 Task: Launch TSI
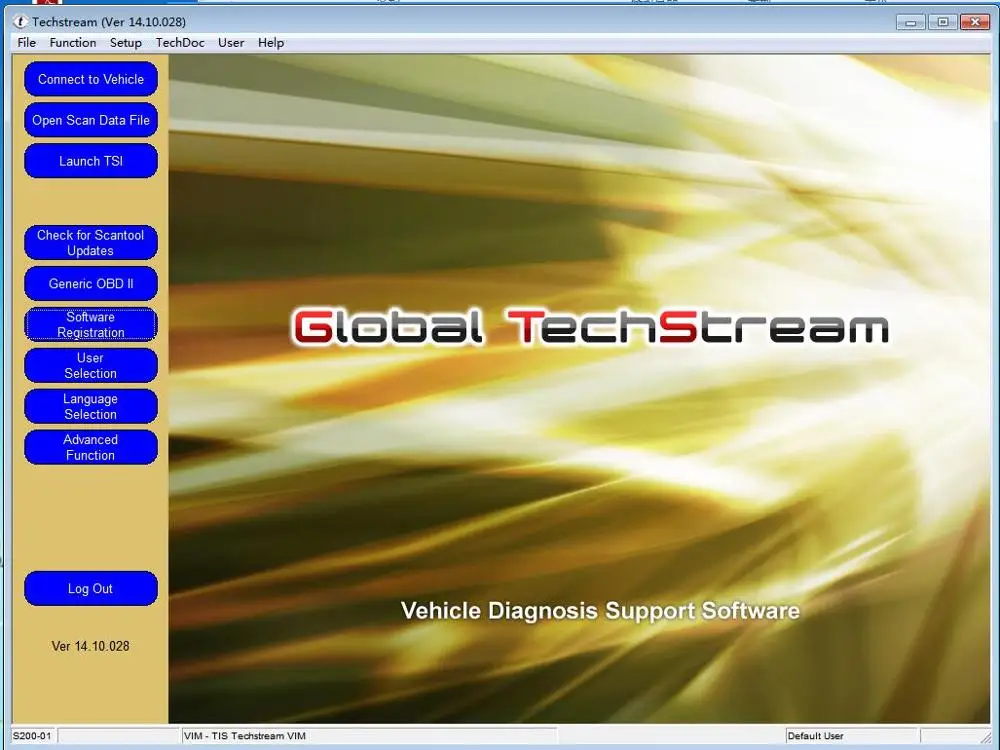(x=90, y=161)
